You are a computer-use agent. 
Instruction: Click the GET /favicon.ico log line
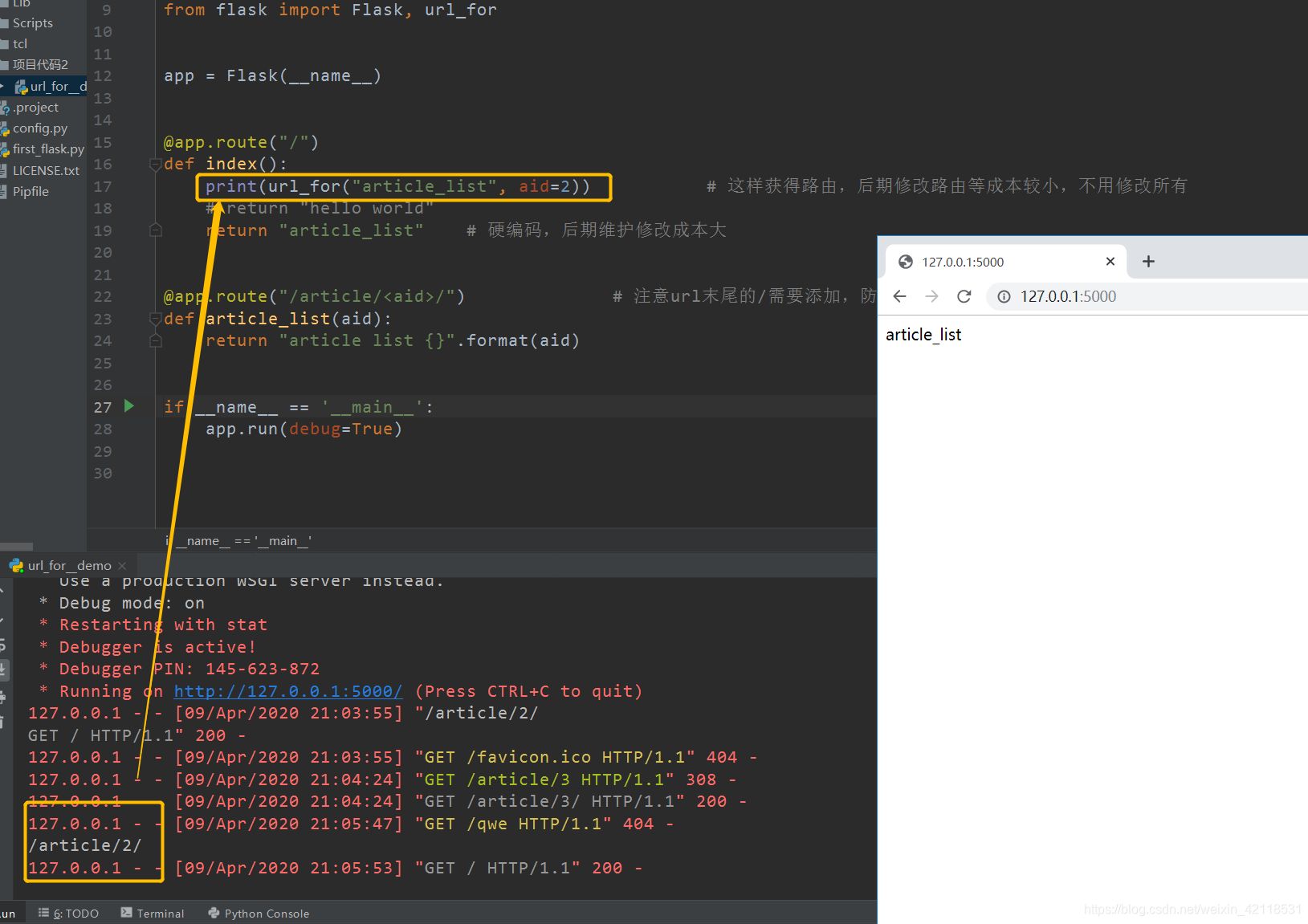pyautogui.click(x=393, y=757)
